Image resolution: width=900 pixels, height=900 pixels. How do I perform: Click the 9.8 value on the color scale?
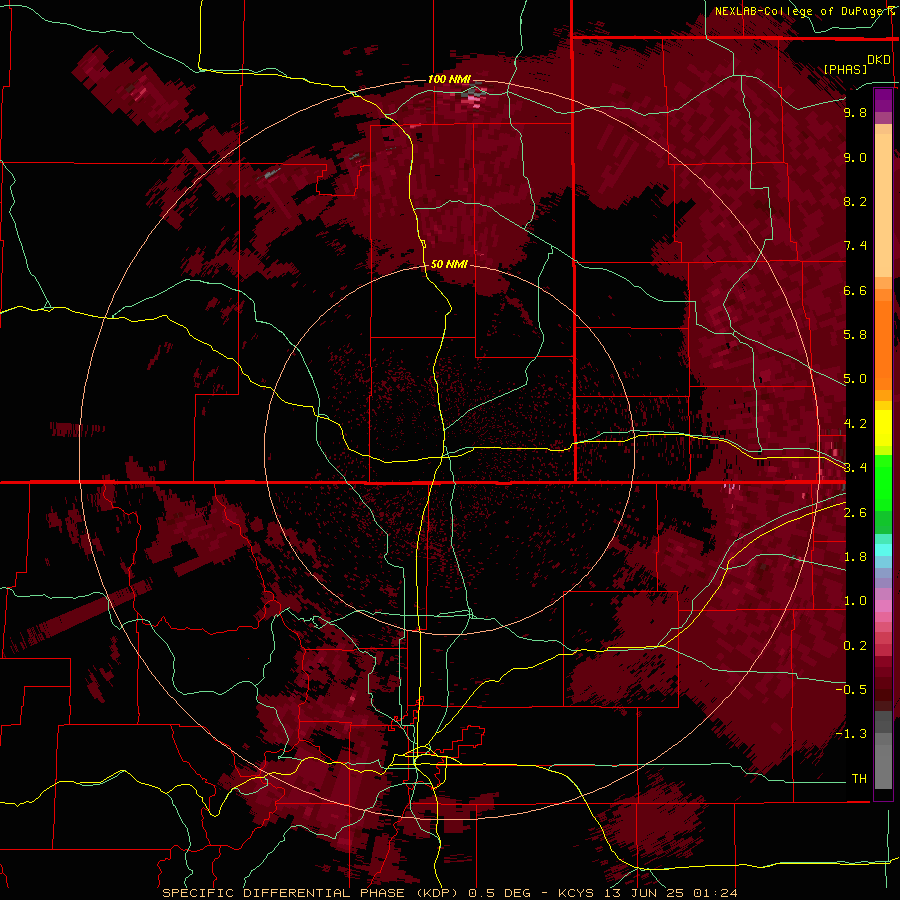click(x=855, y=112)
